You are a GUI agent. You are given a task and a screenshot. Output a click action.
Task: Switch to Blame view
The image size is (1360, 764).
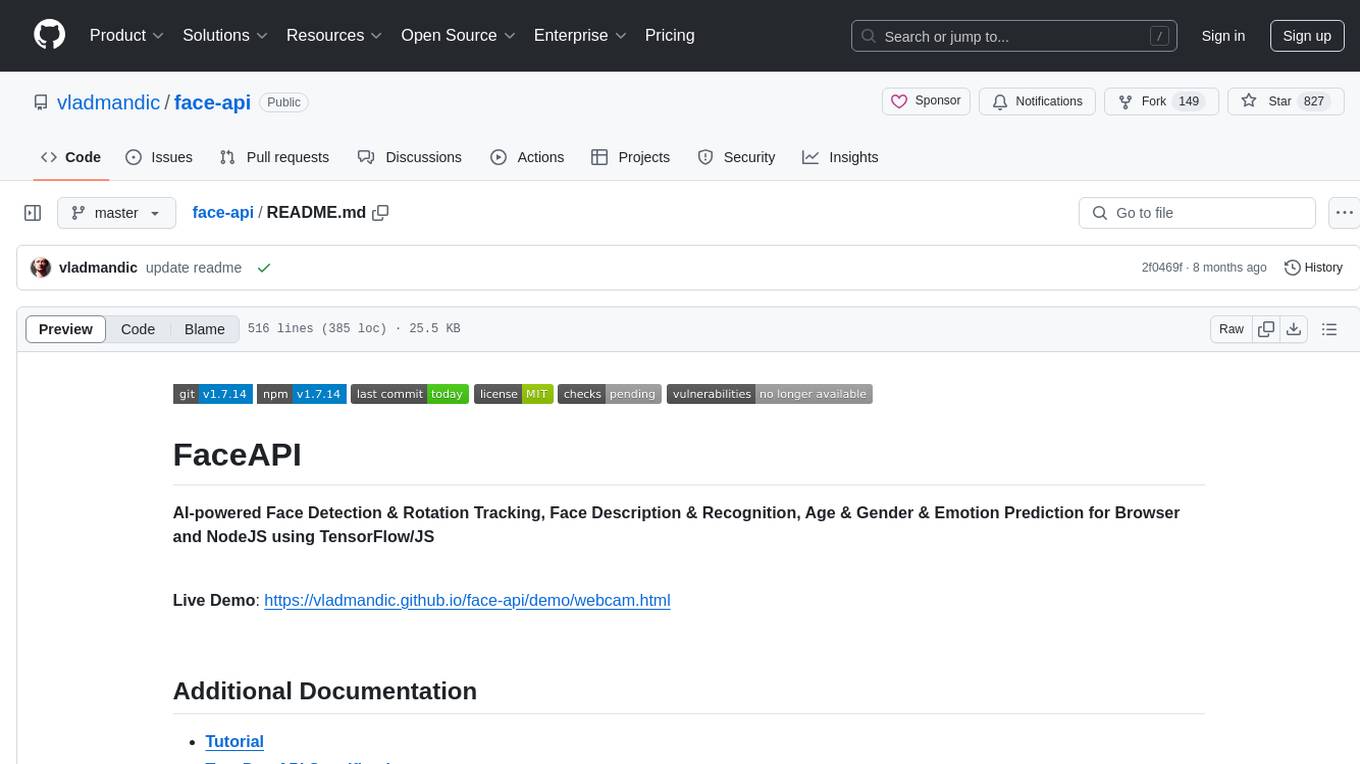(204, 329)
